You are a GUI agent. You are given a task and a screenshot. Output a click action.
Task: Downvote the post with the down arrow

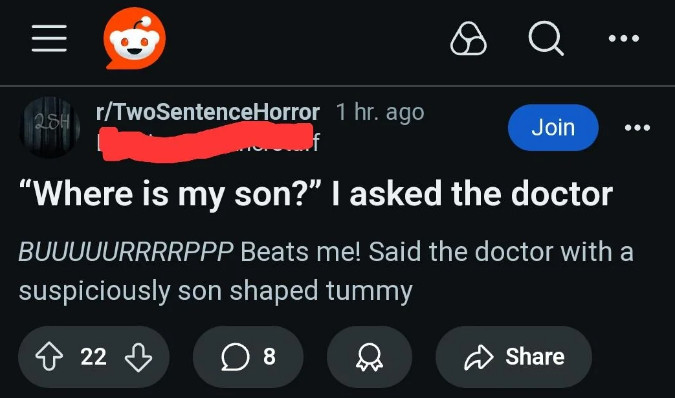pyautogui.click(x=138, y=357)
